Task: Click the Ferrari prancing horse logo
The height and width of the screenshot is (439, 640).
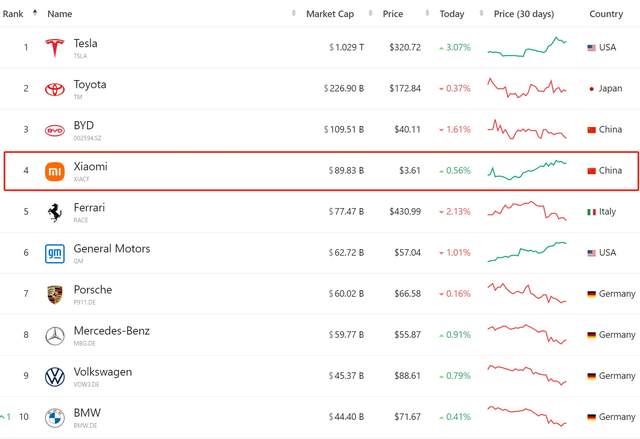Action: point(55,212)
